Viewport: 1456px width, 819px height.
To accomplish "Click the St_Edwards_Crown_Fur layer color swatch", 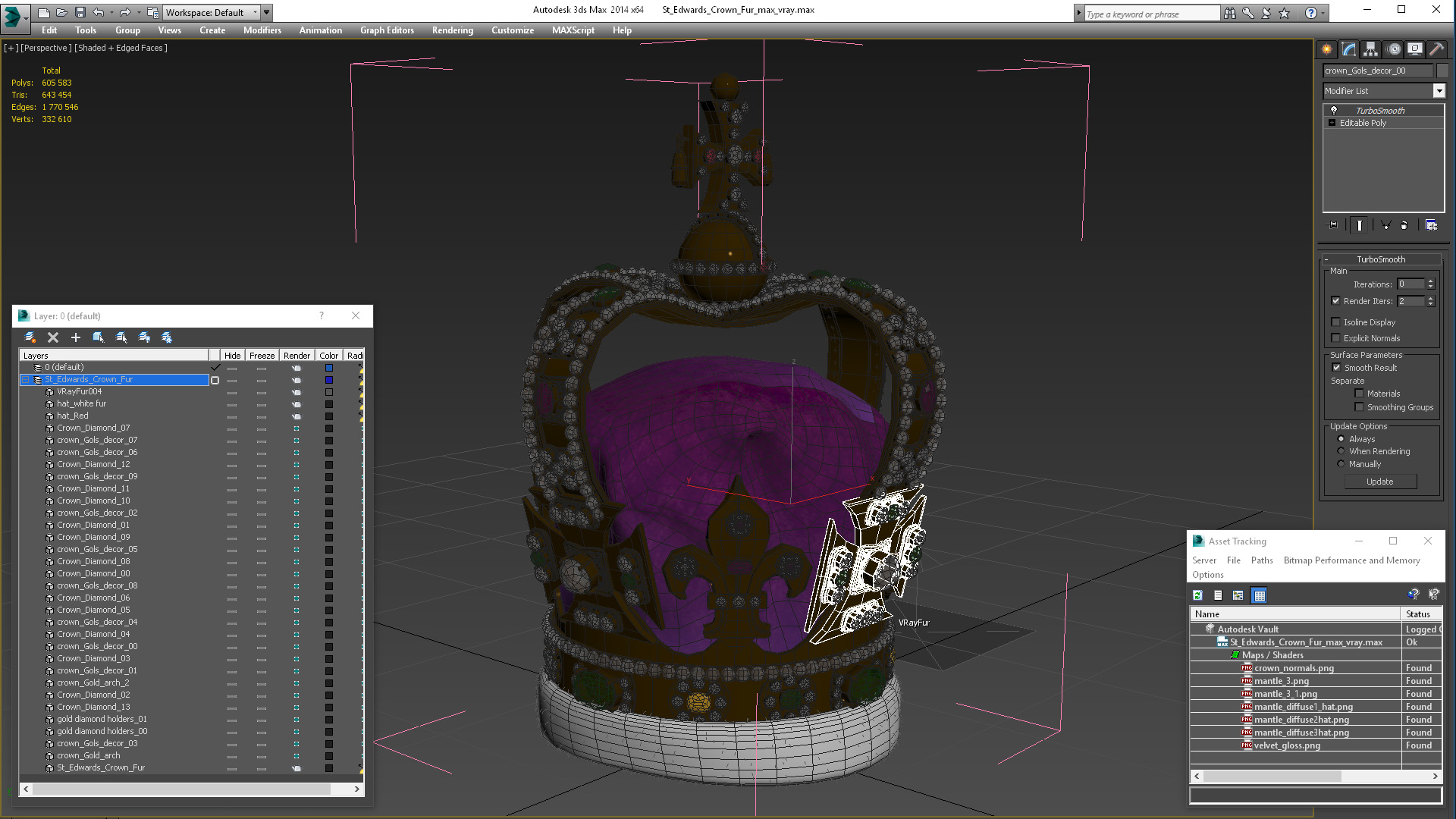I will pyautogui.click(x=329, y=380).
